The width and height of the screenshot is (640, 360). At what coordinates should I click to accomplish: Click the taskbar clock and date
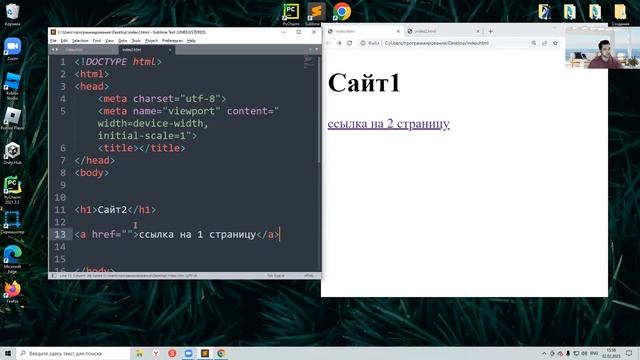pos(611,353)
